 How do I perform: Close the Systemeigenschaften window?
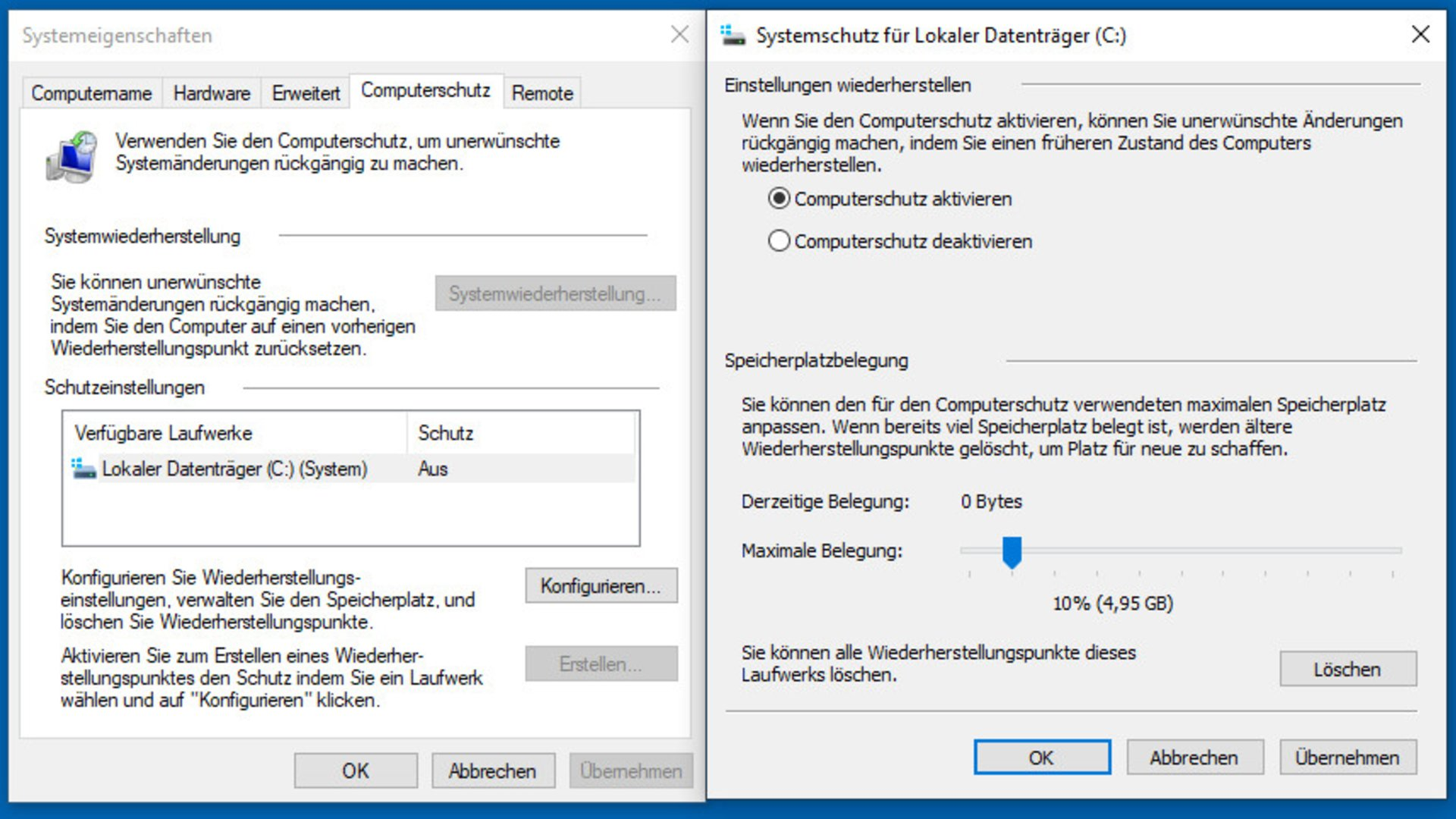tap(679, 35)
